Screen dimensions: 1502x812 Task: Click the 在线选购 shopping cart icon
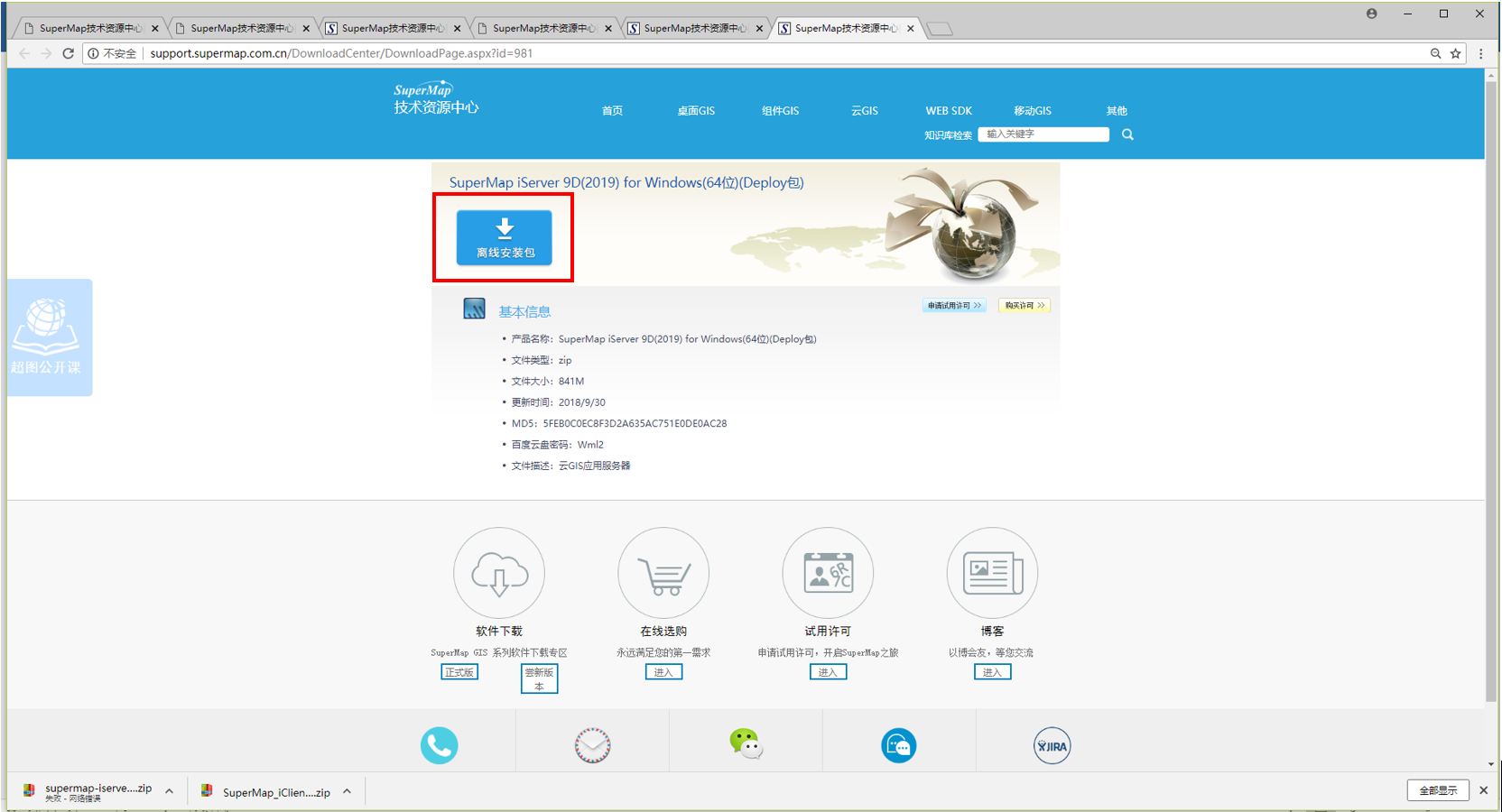663,573
